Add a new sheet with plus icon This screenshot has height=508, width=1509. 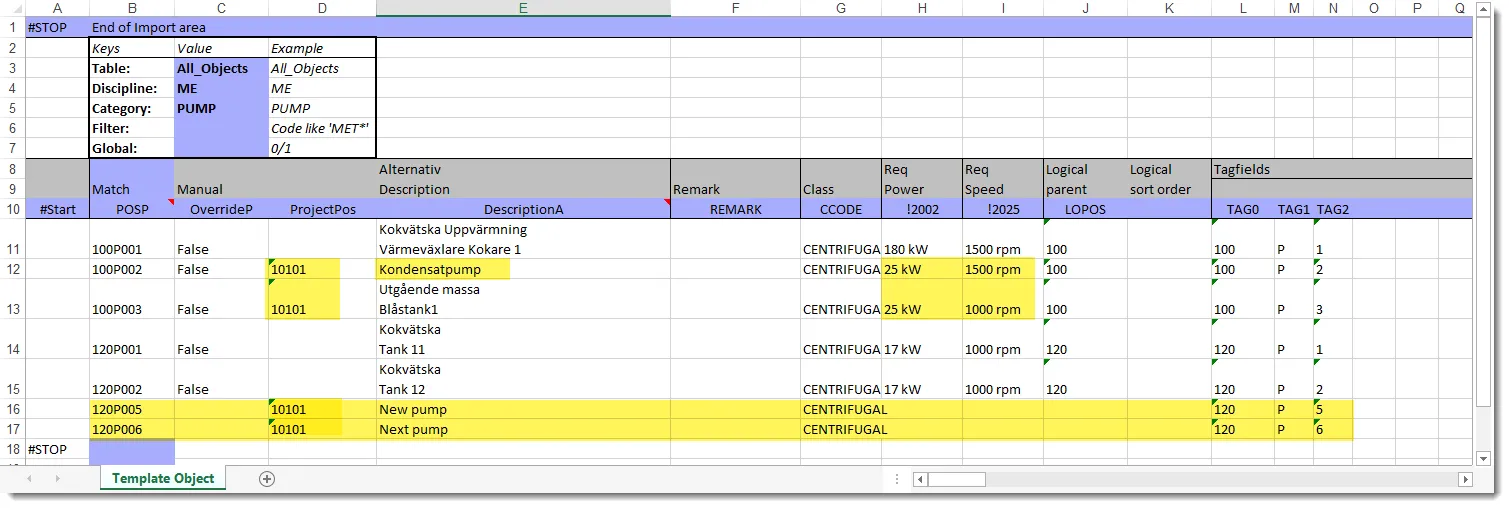pyautogui.click(x=267, y=479)
